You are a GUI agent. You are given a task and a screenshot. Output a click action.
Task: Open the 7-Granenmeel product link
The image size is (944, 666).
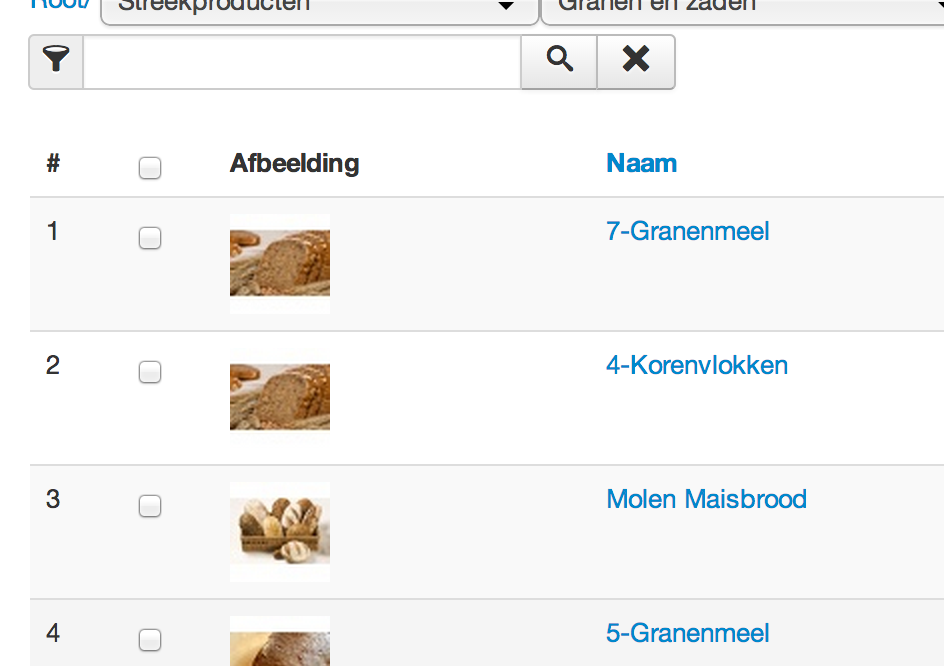[688, 232]
